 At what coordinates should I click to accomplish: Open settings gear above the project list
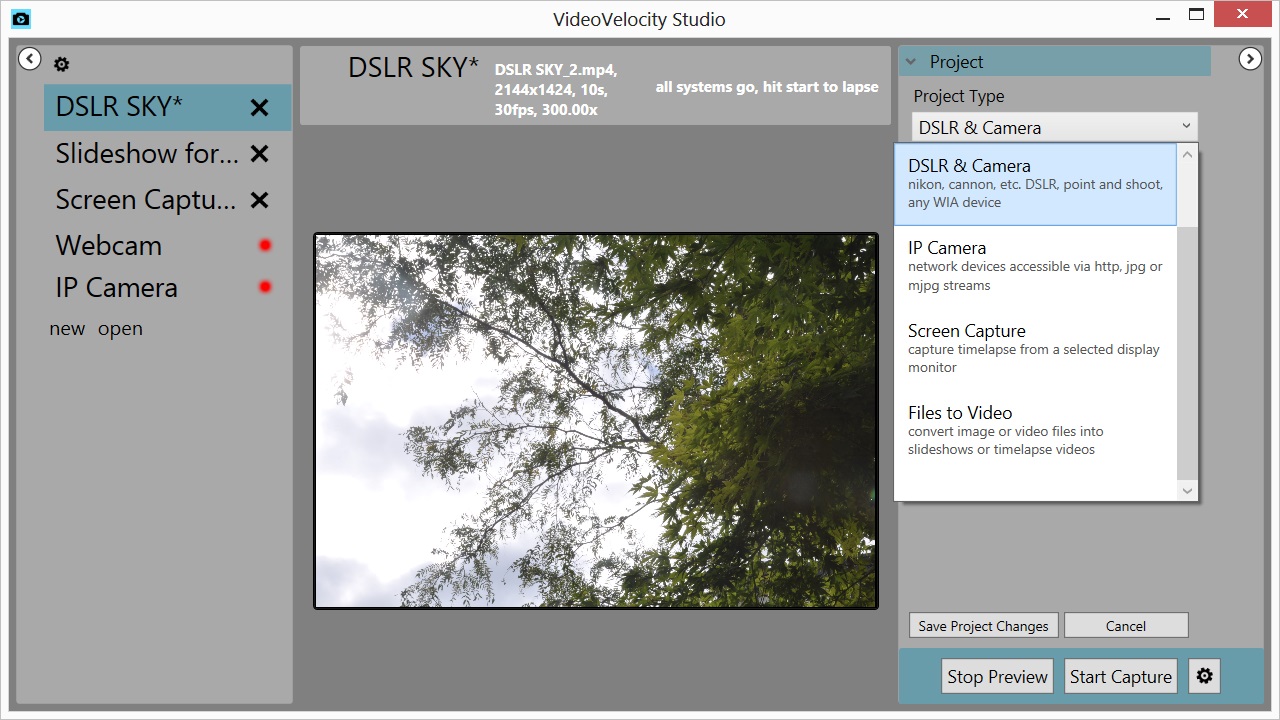pos(62,65)
